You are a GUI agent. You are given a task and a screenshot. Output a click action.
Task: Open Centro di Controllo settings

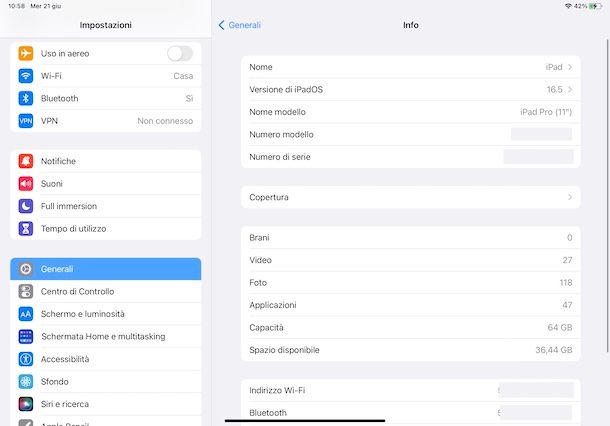tap(106, 291)
